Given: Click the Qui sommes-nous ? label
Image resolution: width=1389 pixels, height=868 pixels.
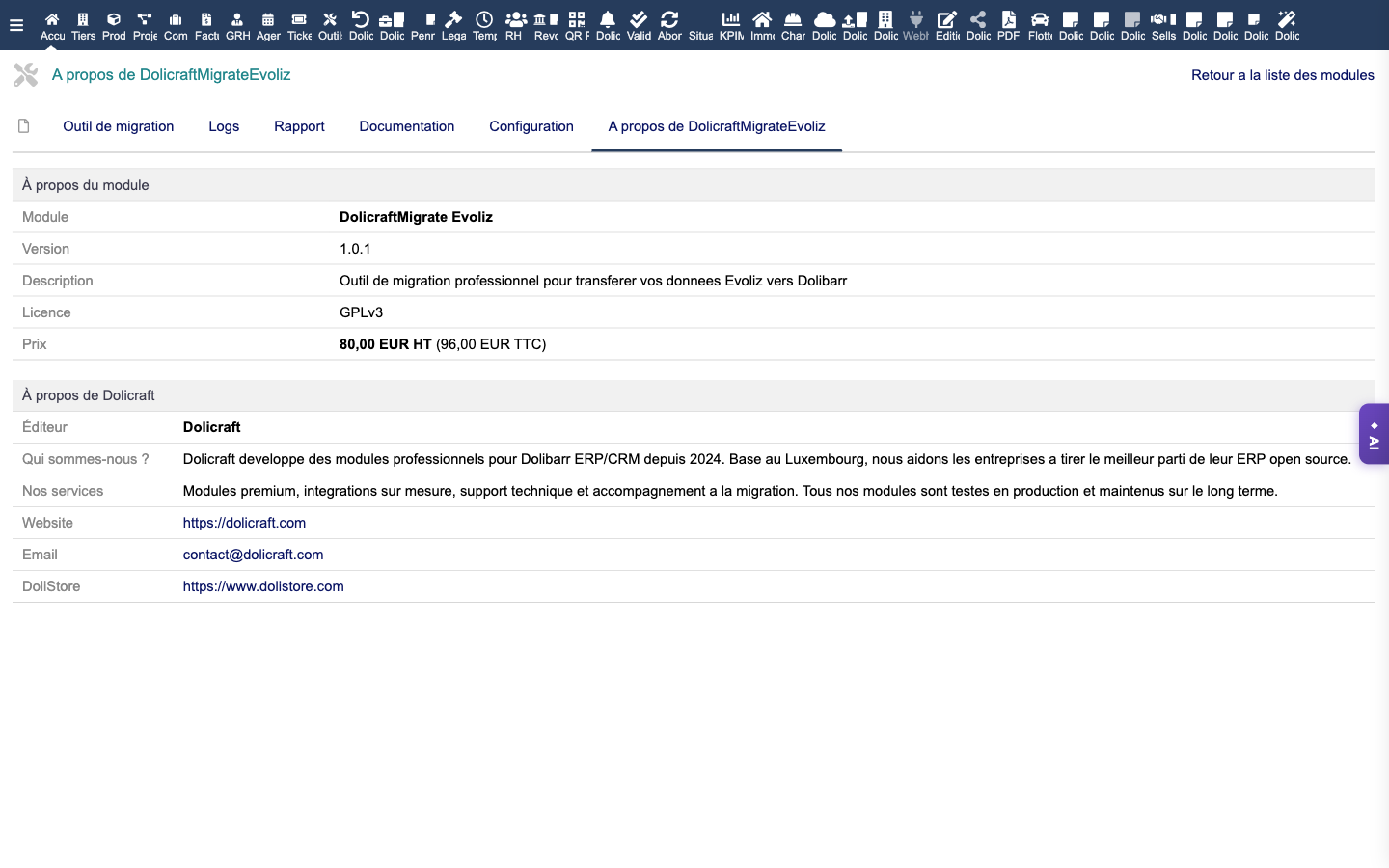Looking at the screenshot, I should click(x=86, y=459).
